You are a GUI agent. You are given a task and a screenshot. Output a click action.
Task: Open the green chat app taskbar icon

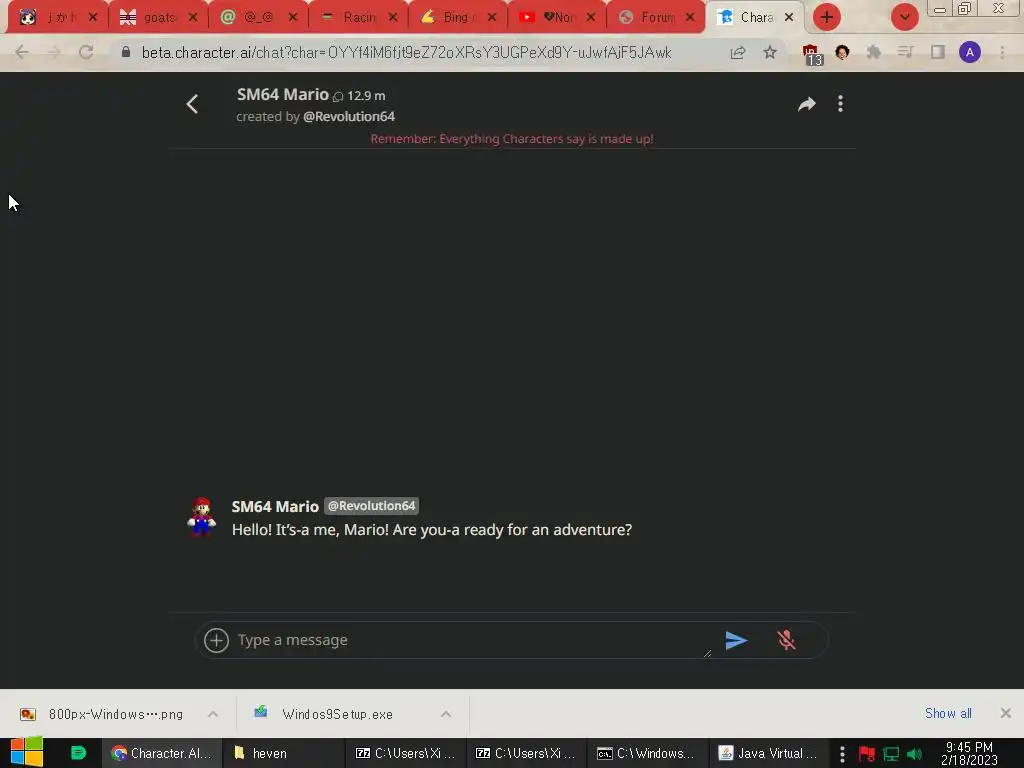pyautogui.click(x=78, y=753)
